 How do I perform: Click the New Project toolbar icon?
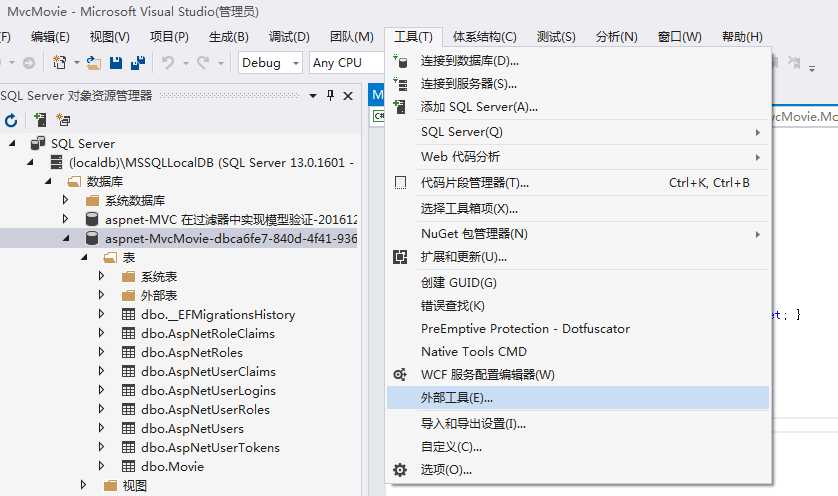click(x=59, y=63)
